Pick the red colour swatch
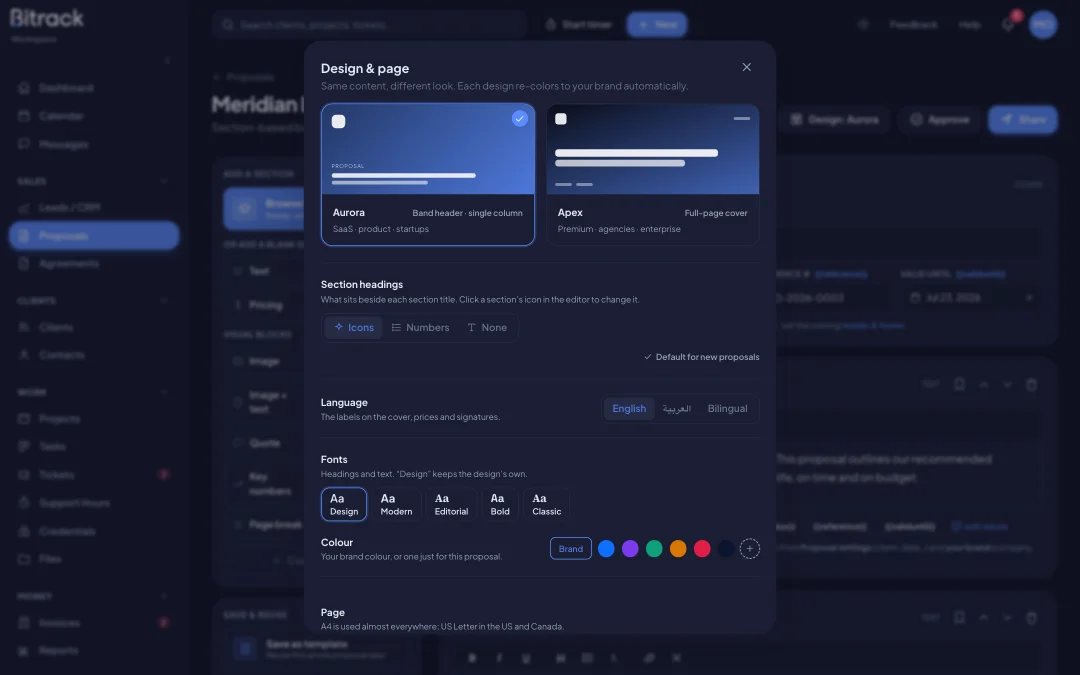 point(702,549)
